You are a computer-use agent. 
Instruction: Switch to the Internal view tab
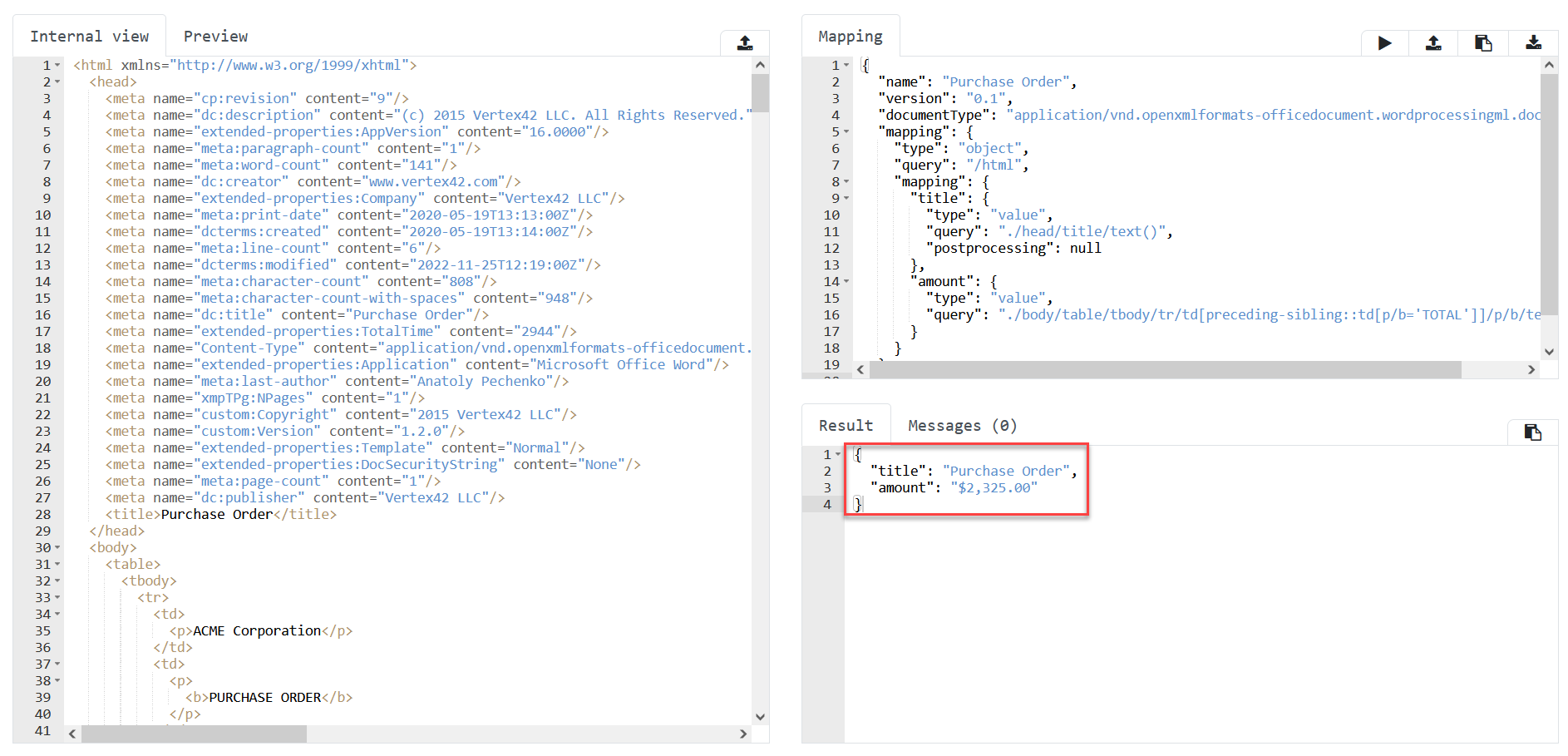click(90, 36)
